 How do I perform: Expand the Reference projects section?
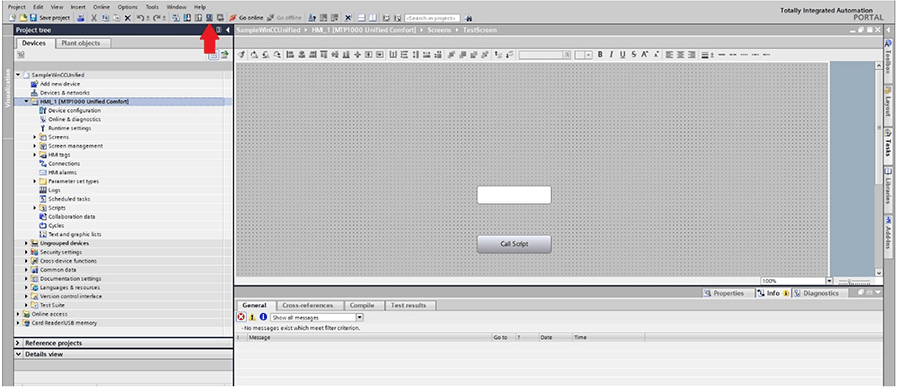point(18,343)
